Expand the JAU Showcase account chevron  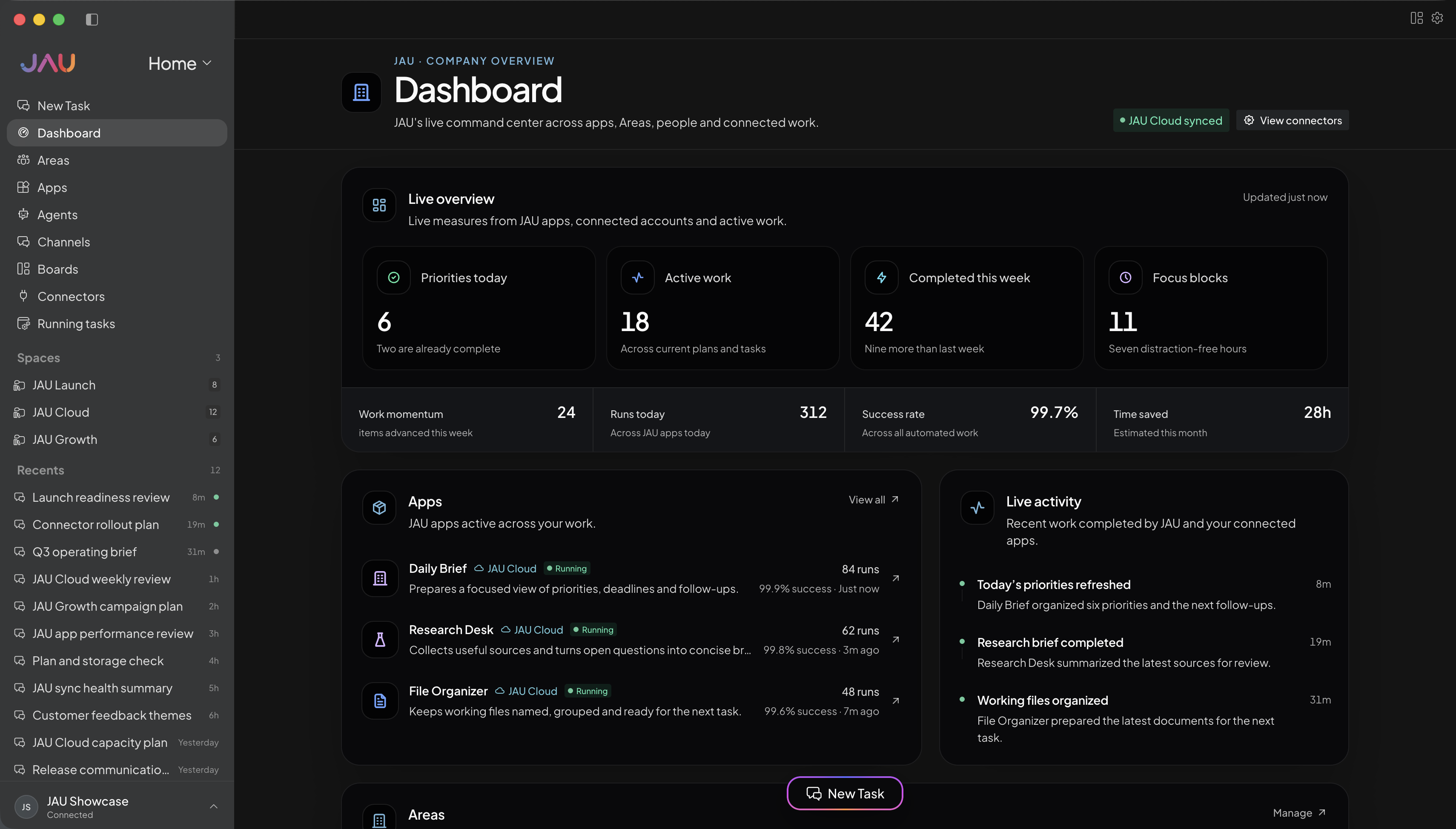point(214,806)
